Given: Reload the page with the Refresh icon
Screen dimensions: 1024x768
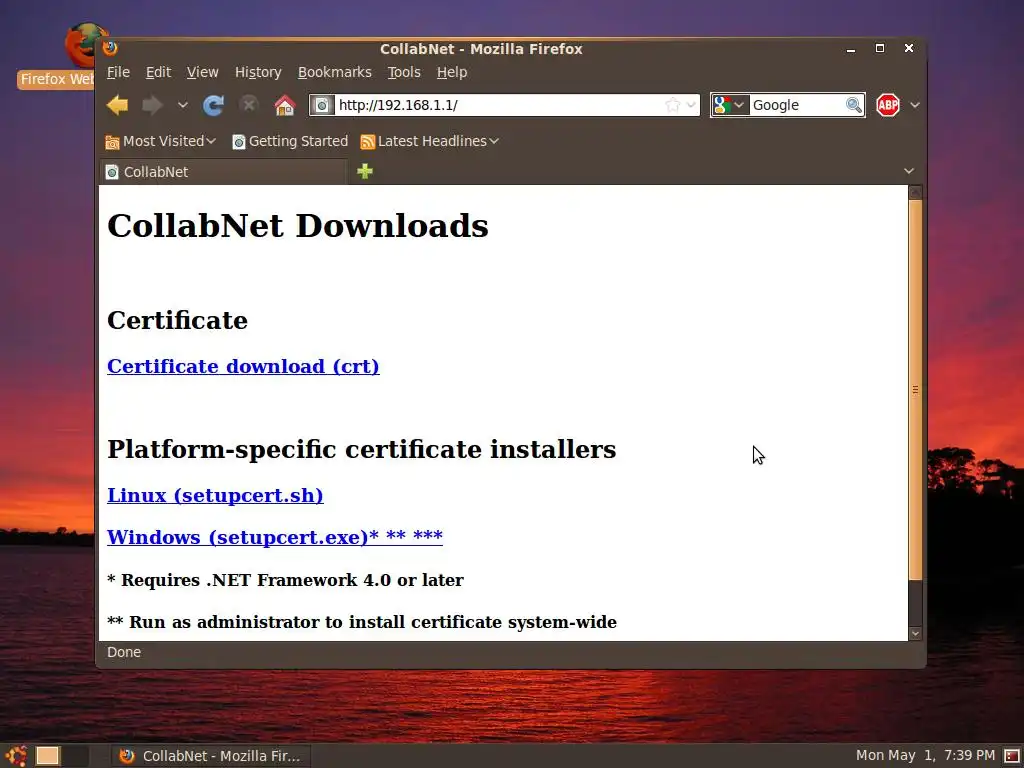Looking at the screenshot, I should click(214, 105).
